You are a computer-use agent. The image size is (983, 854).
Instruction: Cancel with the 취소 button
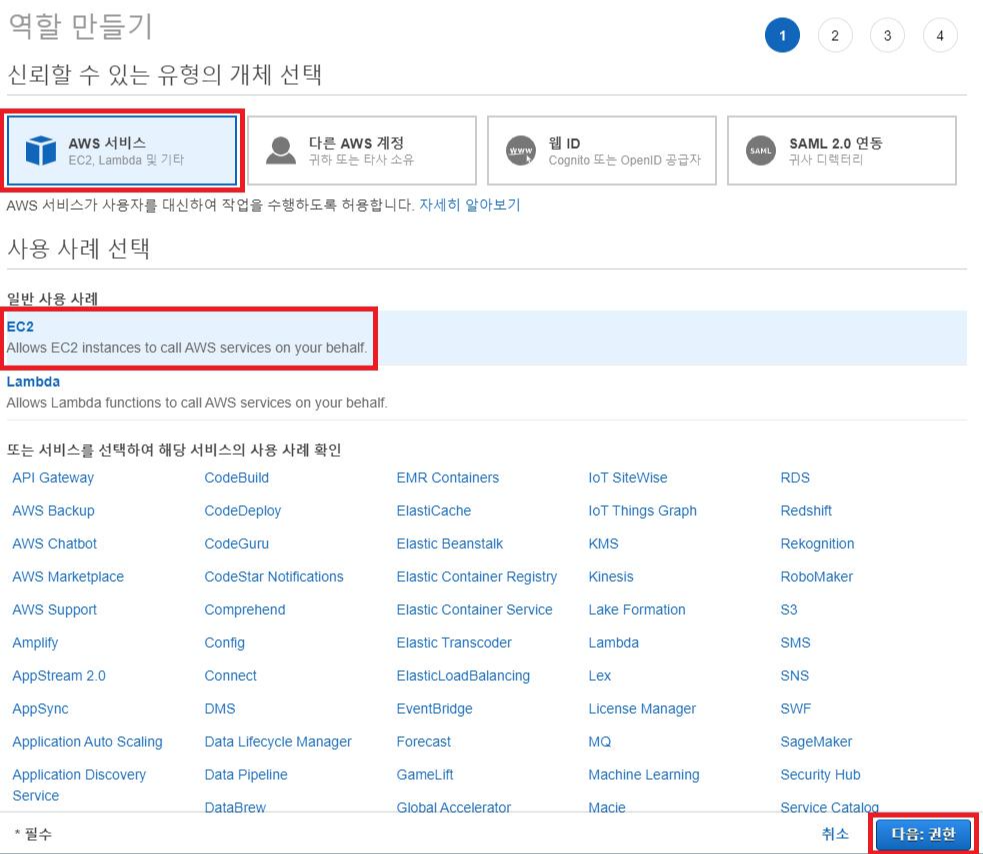point(835,833)
